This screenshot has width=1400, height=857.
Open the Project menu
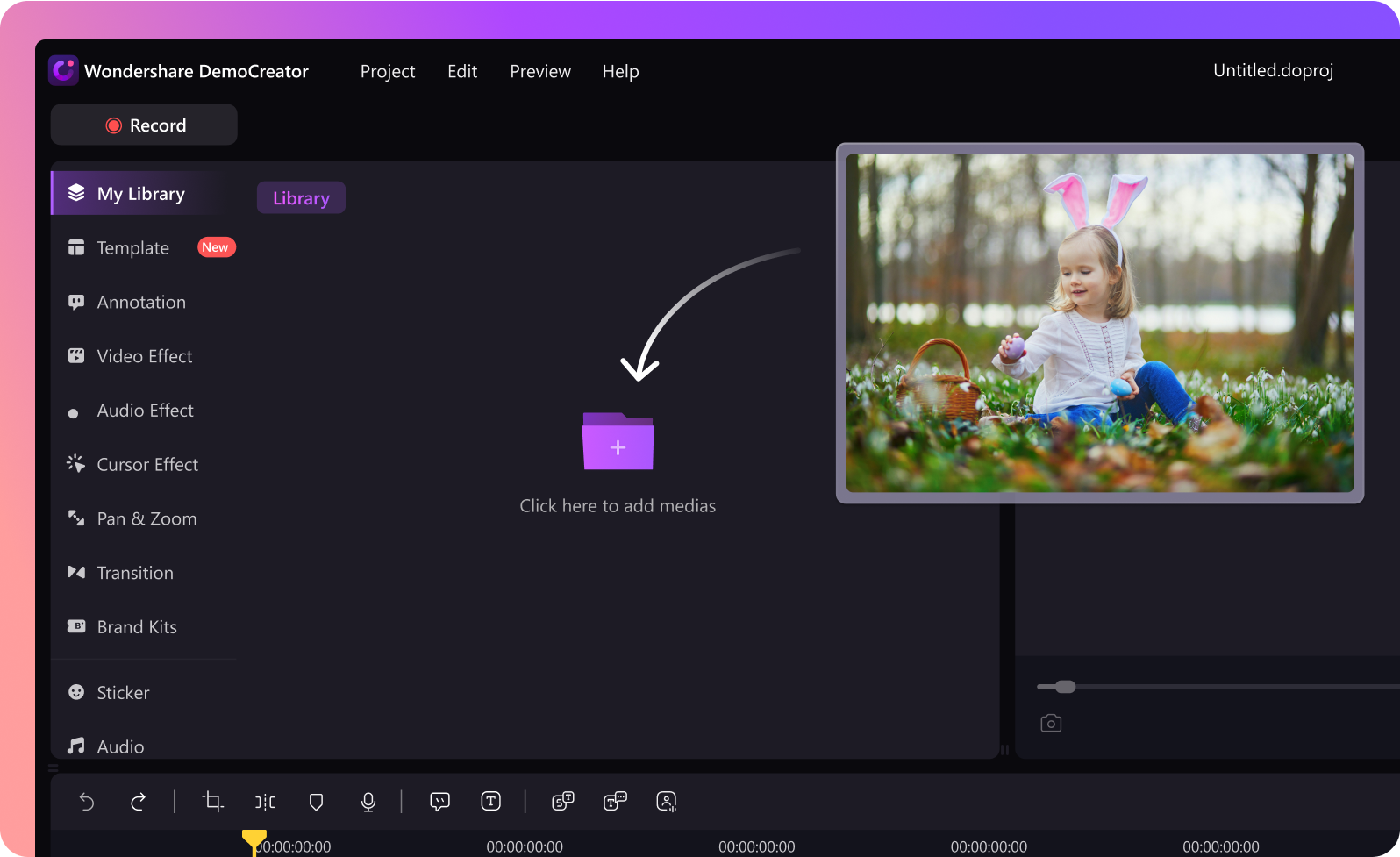point(388,71)
